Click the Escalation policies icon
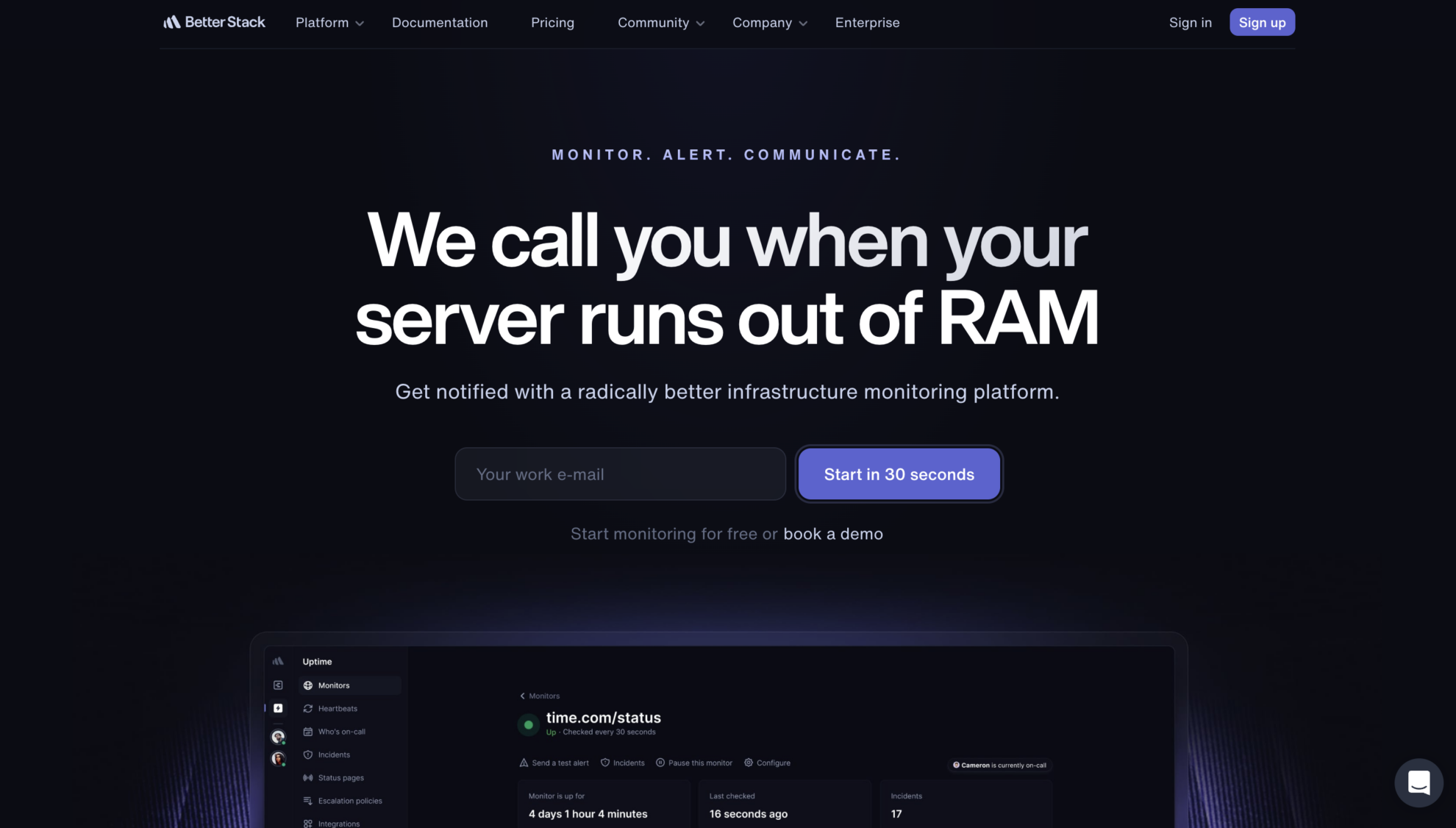The width and height of the screenshot is (1456, 828). pos(308,801)
